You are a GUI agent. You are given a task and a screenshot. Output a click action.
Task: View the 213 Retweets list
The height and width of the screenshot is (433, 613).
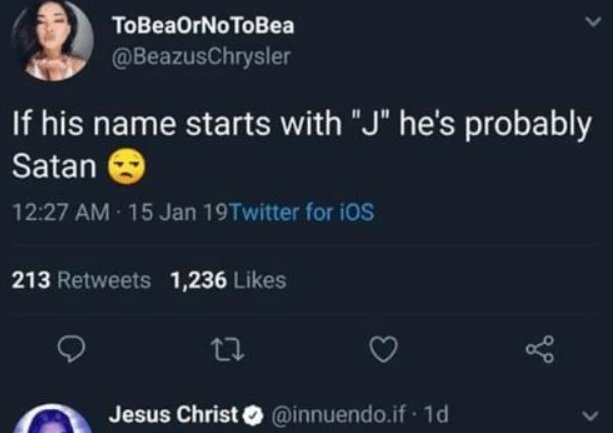tap(81, 281)
